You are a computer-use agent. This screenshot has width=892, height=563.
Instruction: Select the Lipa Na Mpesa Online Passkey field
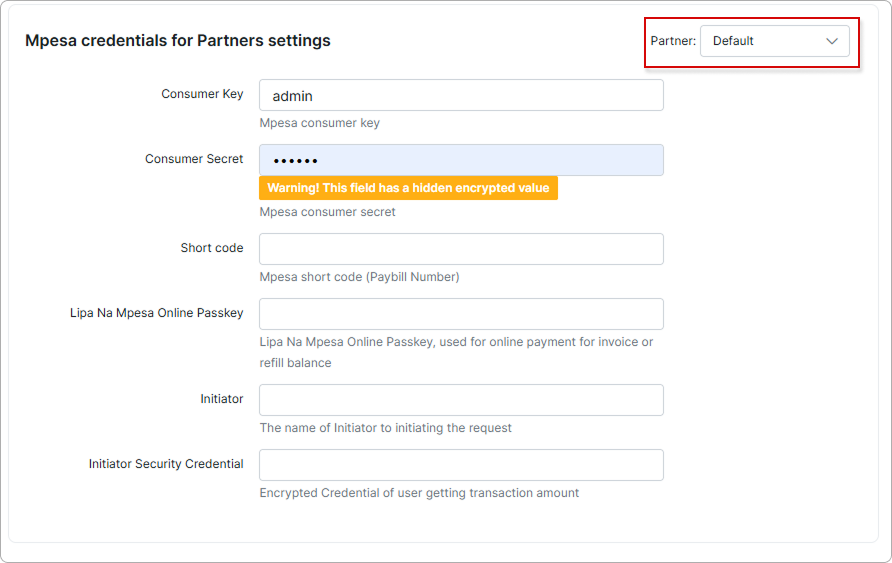(461, 314)
